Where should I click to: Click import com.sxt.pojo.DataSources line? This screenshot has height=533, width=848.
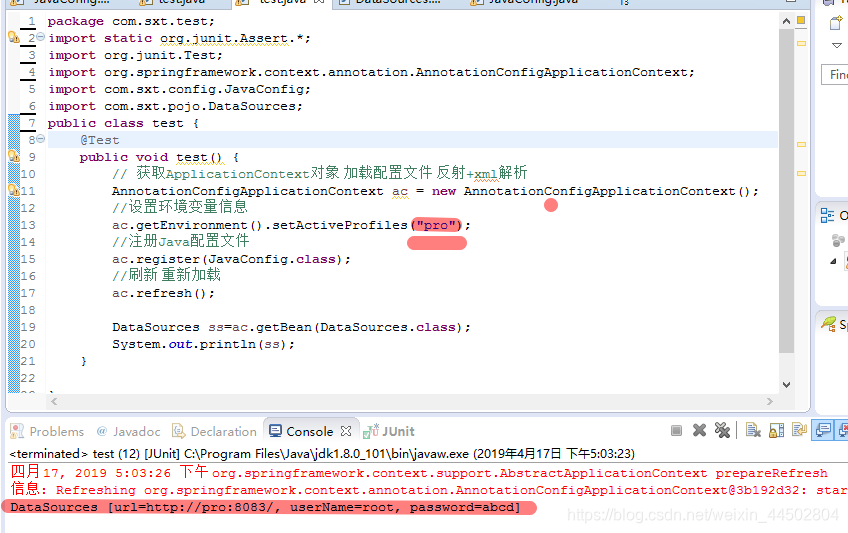click(175, 106)
